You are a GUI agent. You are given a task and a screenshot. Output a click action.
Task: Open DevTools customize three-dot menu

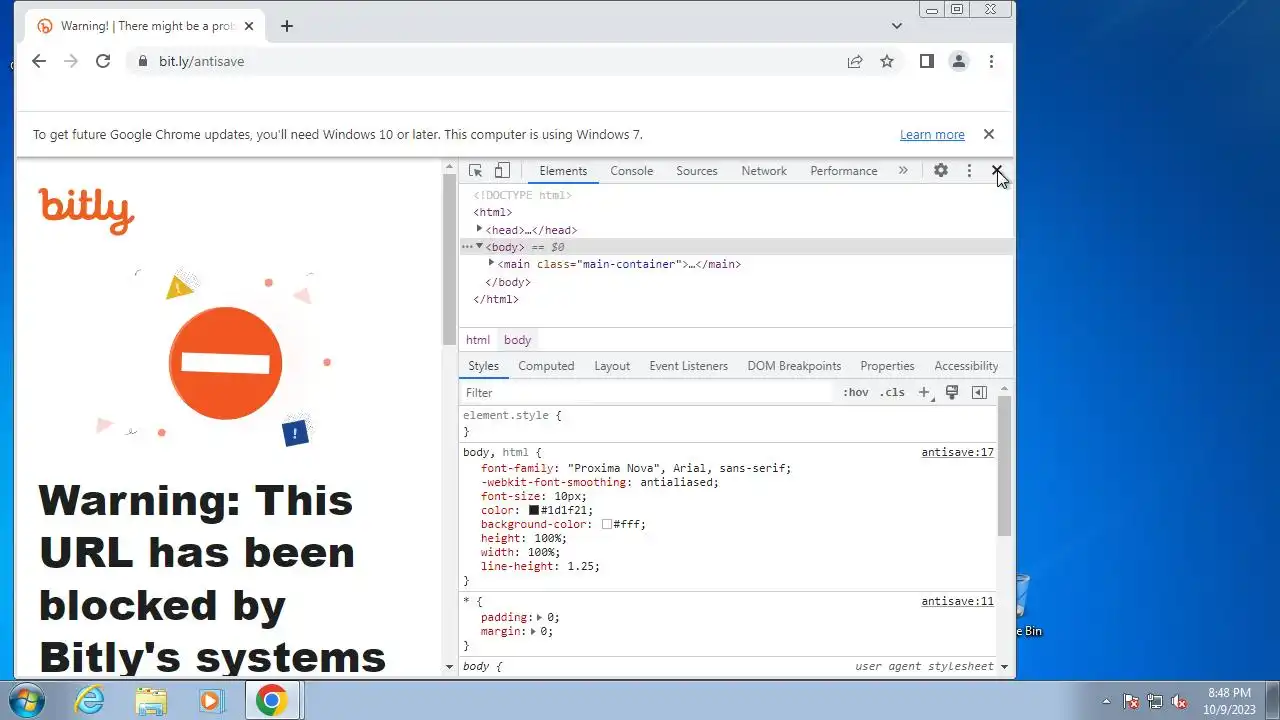point(968,171)
